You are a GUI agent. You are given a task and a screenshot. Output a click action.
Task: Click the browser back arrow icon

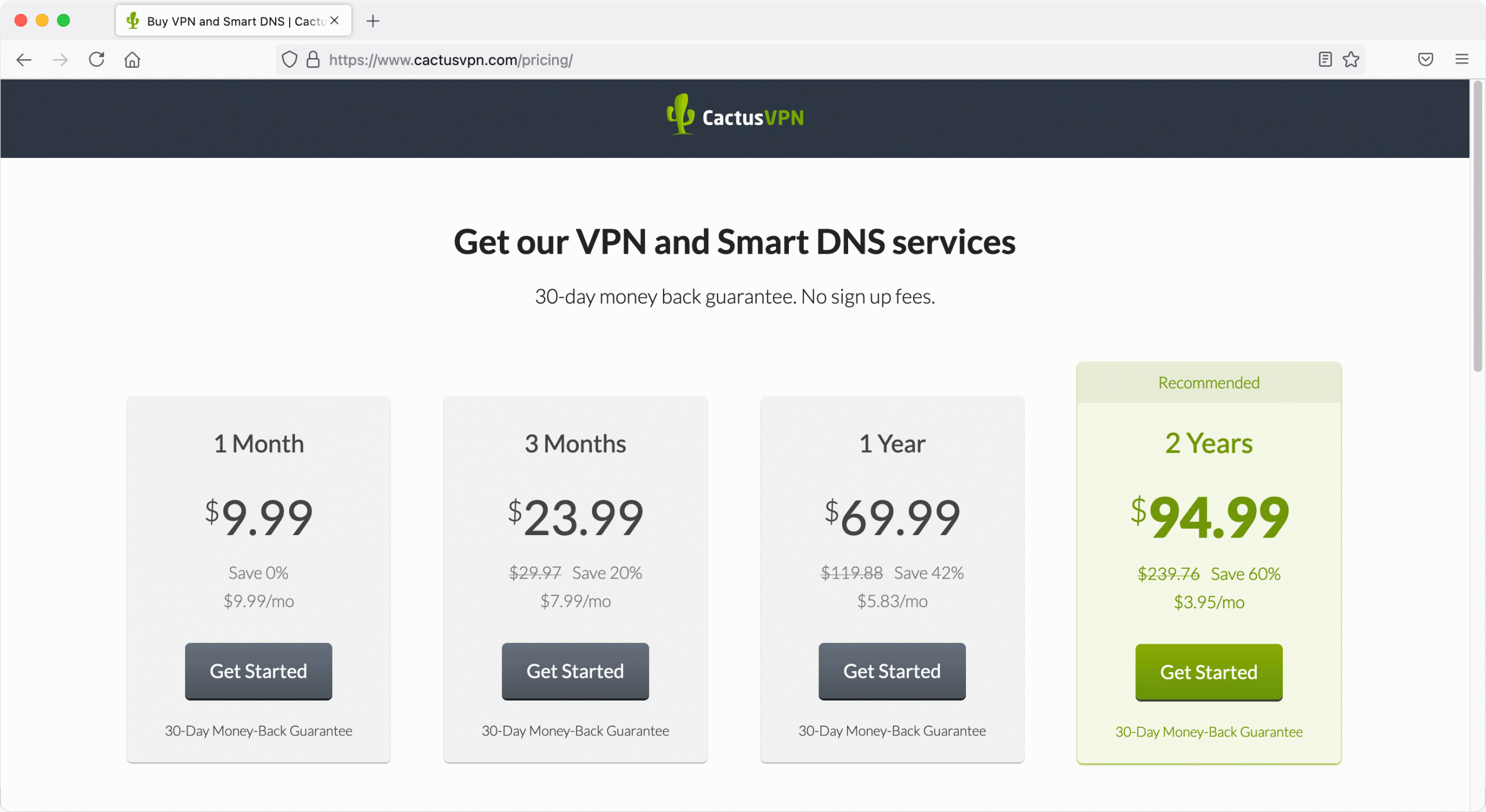24,60
